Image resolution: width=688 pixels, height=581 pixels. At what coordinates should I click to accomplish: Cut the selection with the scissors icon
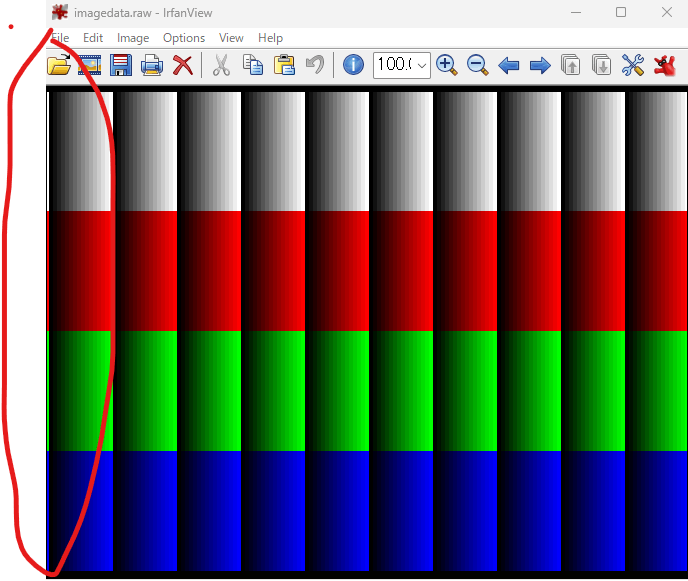click(x=221, y=65)
